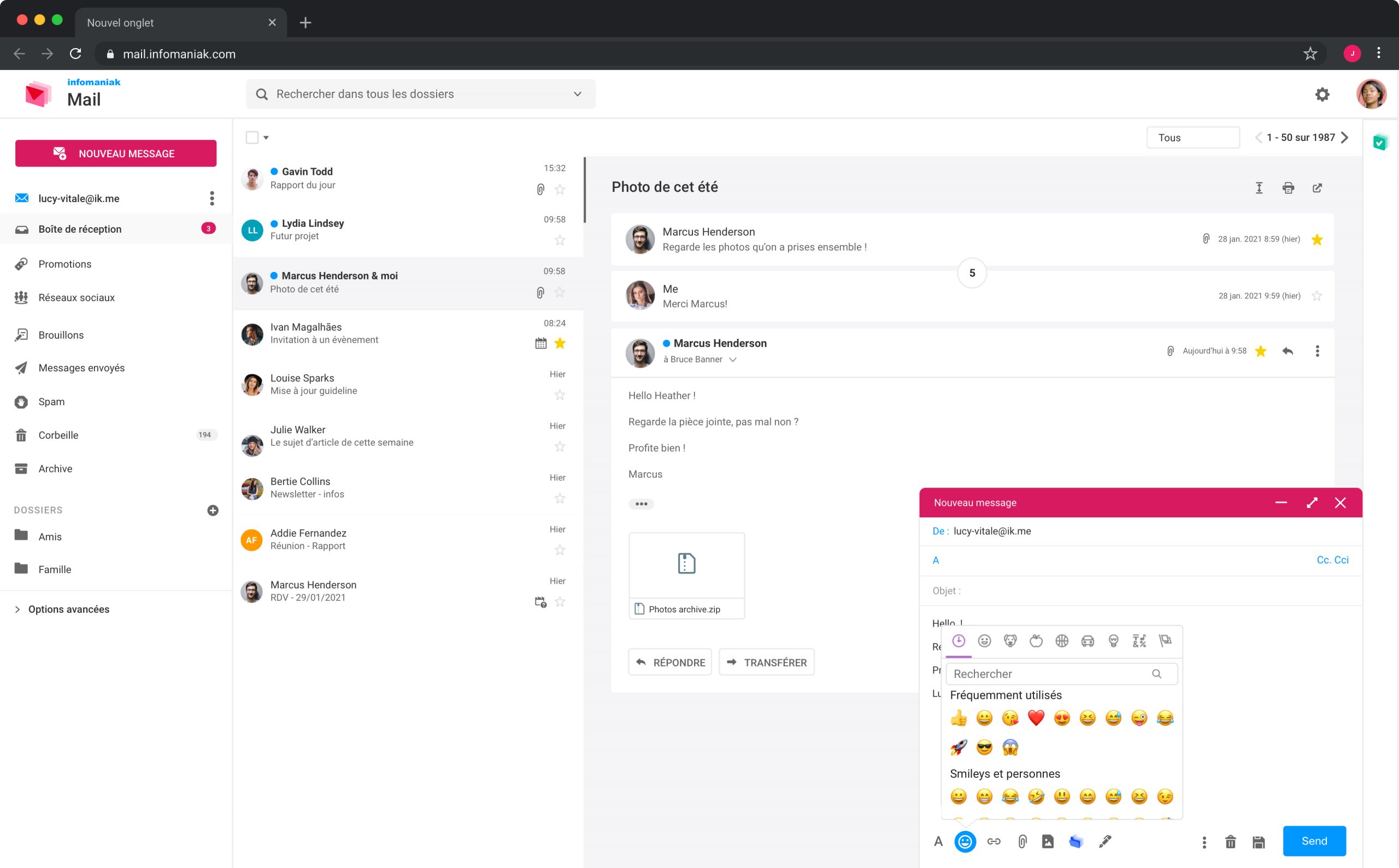
Task: Open the Brouillons folder
Action: click(x=61, y=335)
